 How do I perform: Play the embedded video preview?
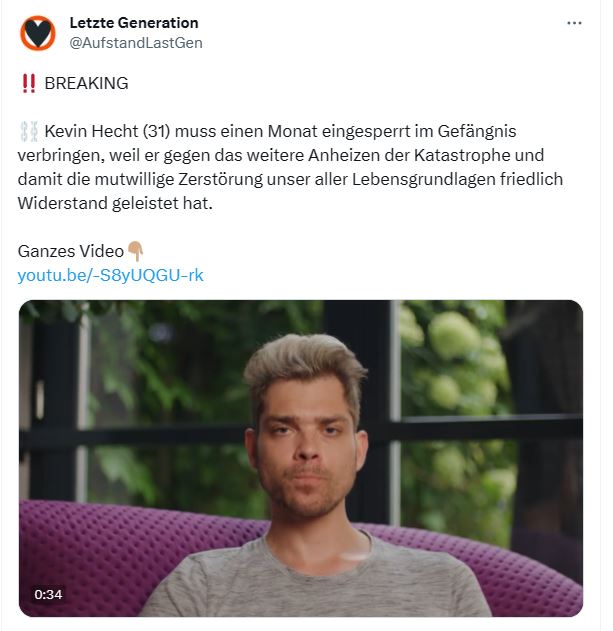pyautogui.click(x=301, y=458)
